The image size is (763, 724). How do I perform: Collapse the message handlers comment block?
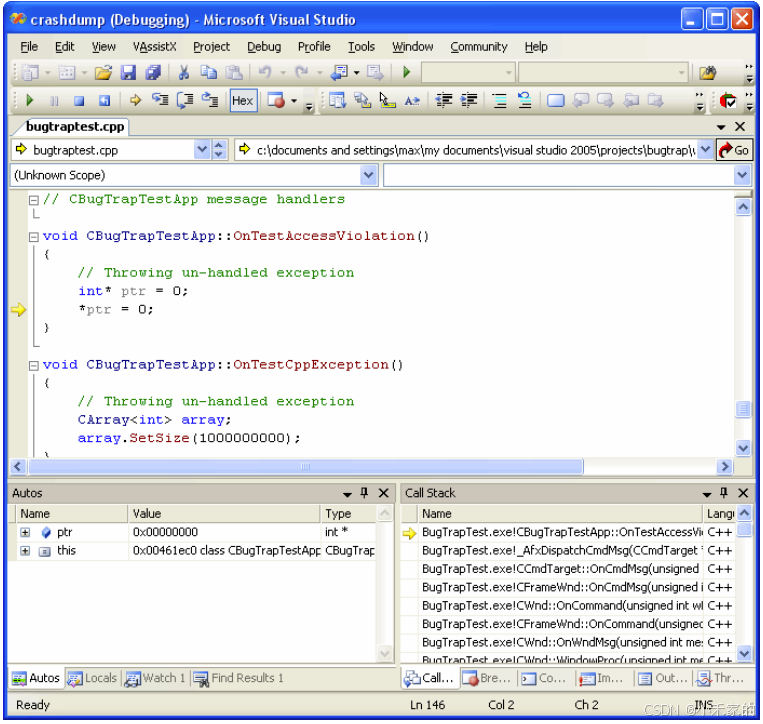click(x=34, y=200)
